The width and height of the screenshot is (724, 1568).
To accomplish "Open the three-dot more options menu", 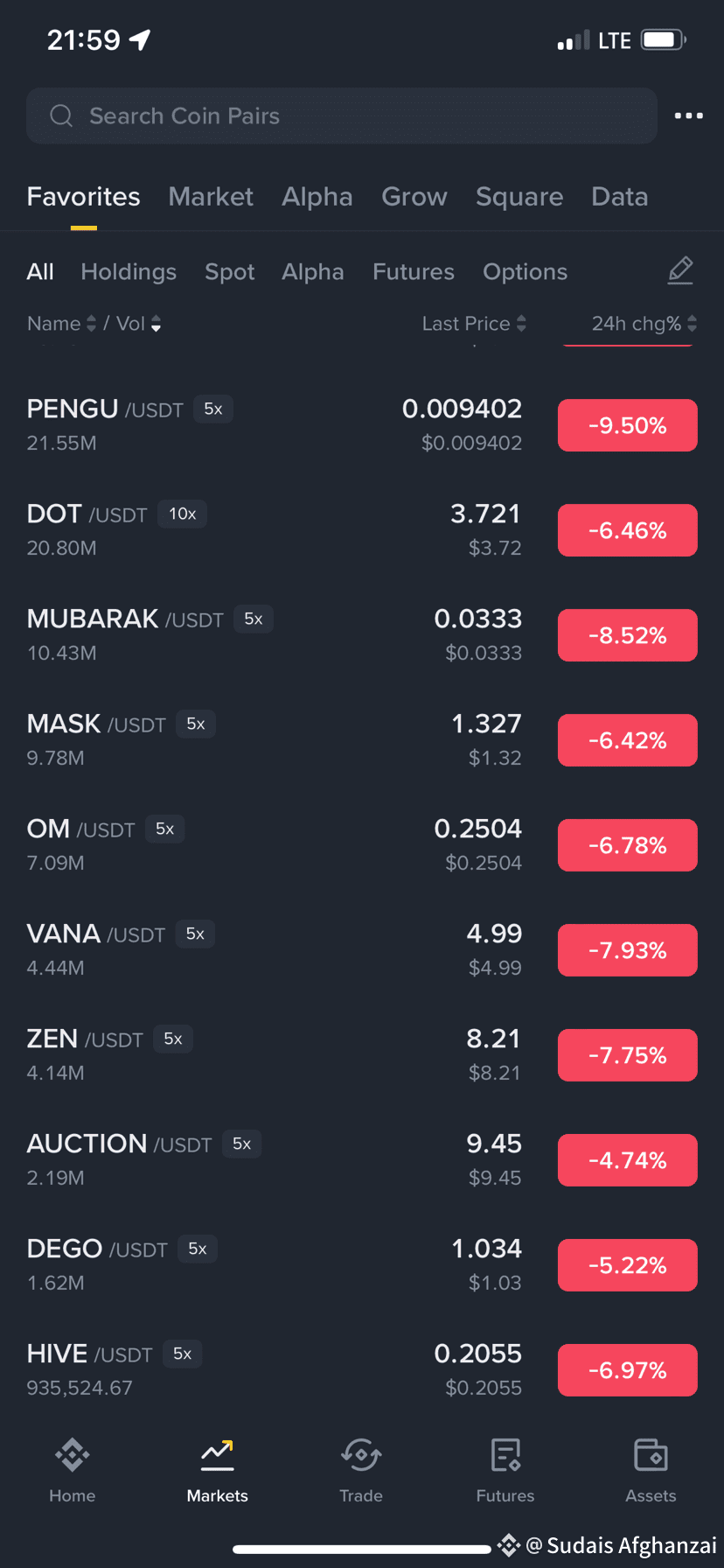I will (x=689, y=115).
